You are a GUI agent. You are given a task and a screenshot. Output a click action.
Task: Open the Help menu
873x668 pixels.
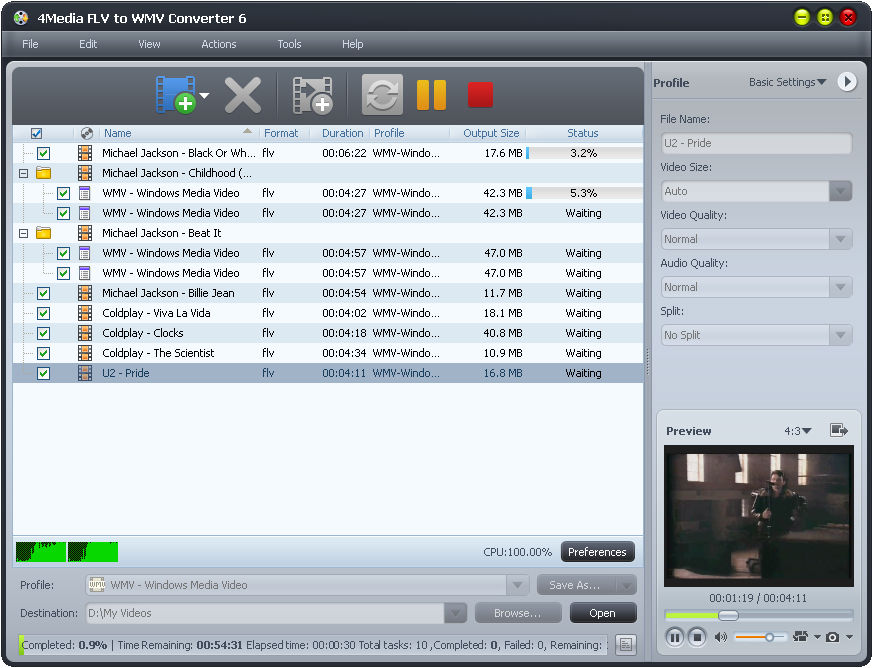(x=352, y=44)
